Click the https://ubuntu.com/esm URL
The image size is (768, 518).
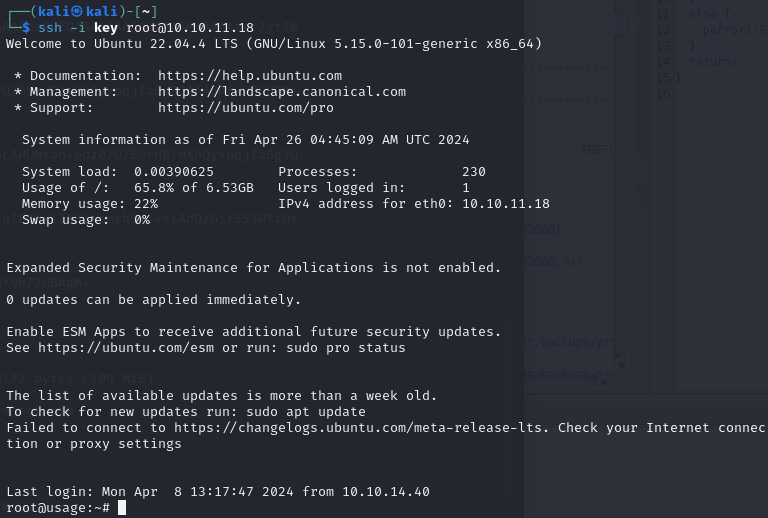126,348
